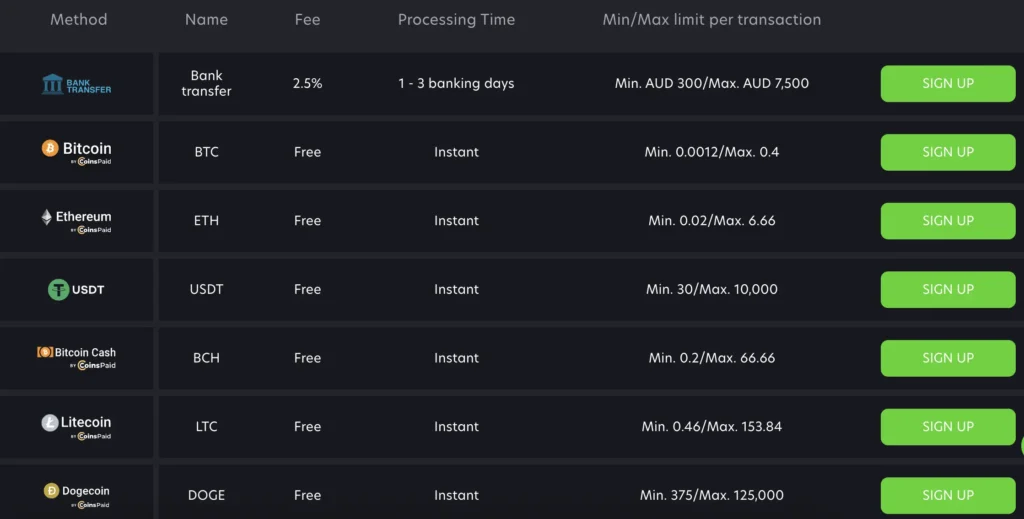Viewport: 1024px width, 519px height.
Task: Click the Bank Transfer logo icon
Action: 76,84
